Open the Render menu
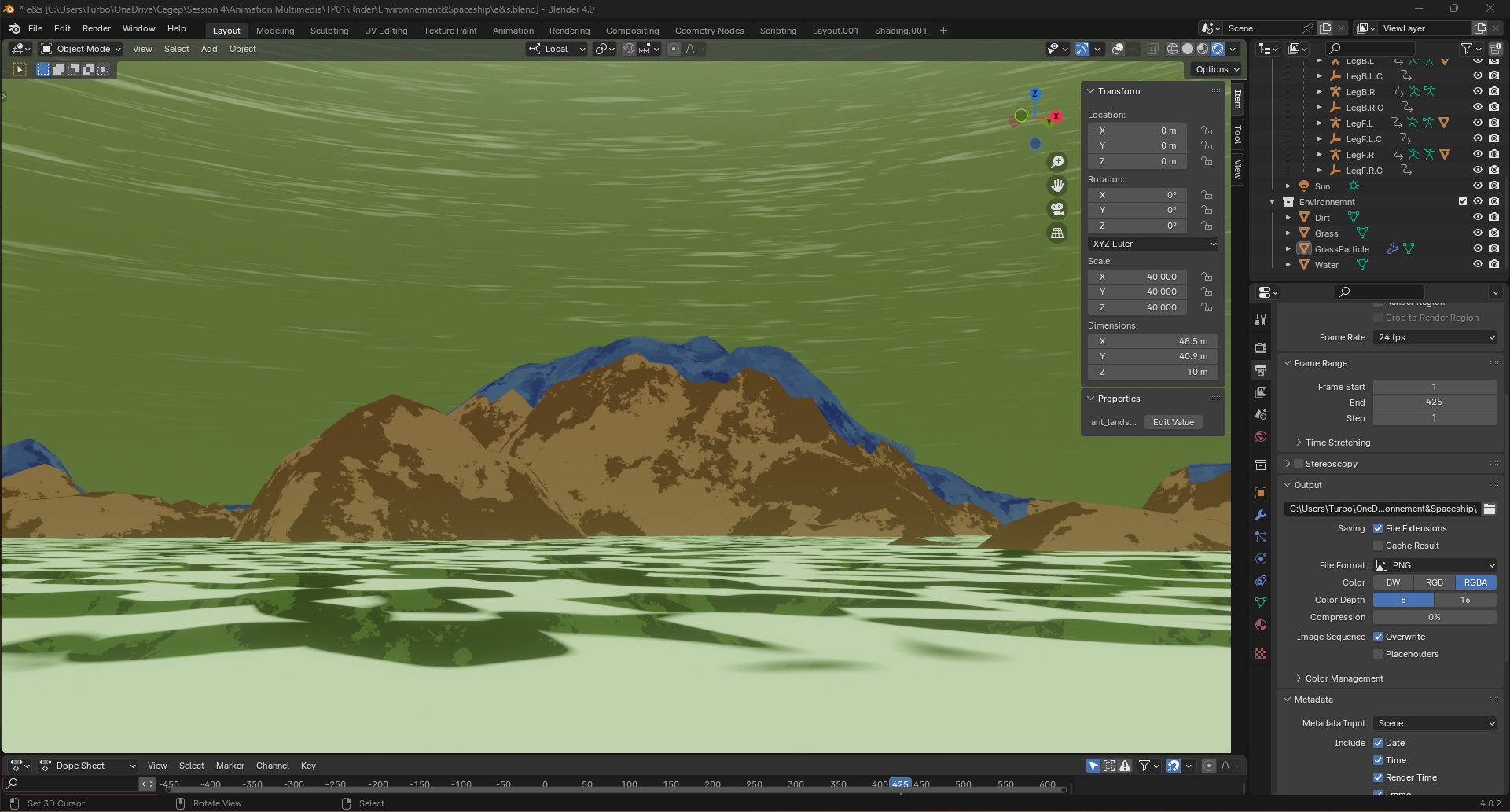1510x812 pixels. pyautogui.click(x=96, y=28)
